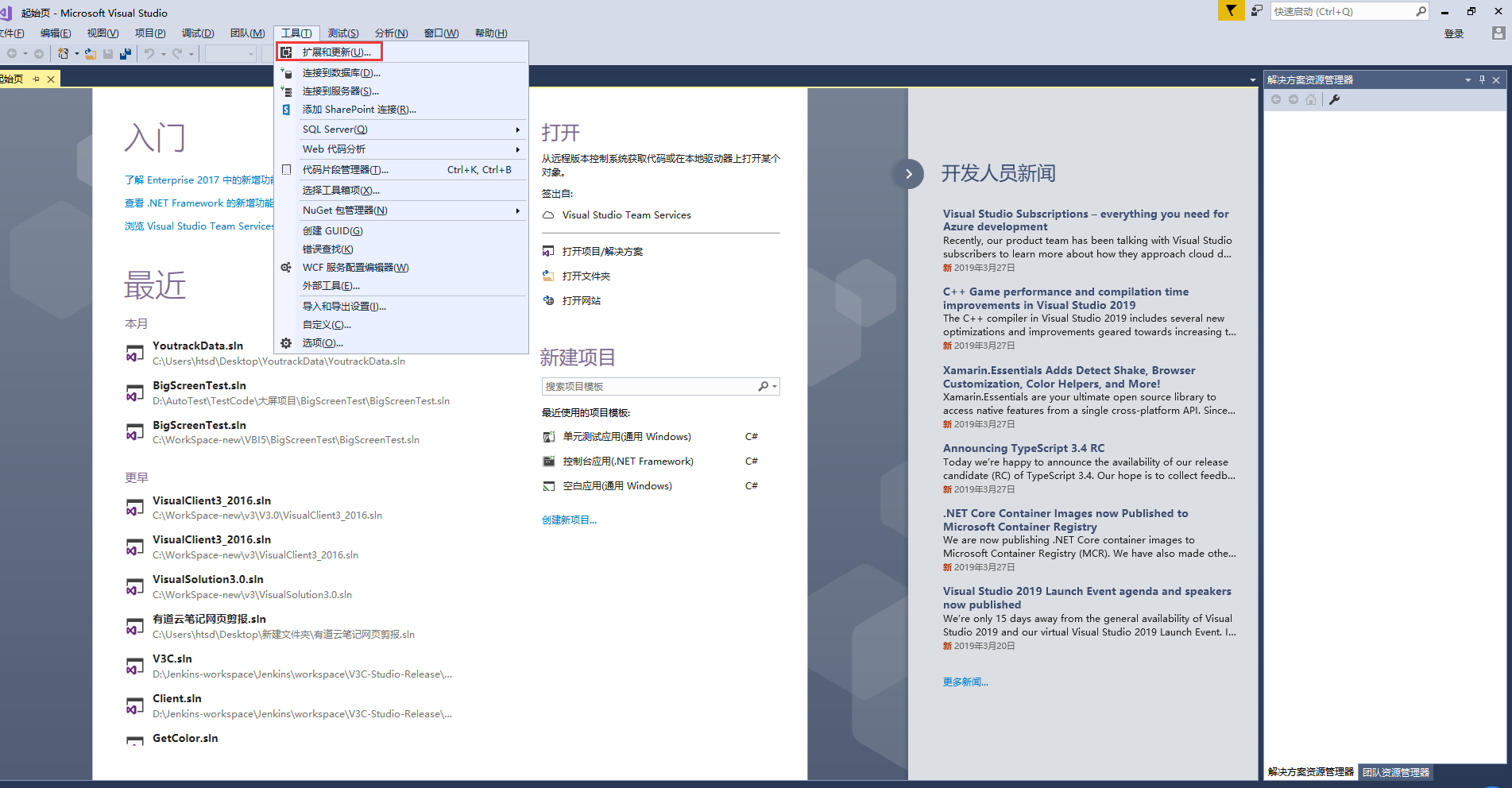The width and height of the screenshot is (1512, 788).
Task: Click the New Project toolbar icon
Action: point(63,54)
